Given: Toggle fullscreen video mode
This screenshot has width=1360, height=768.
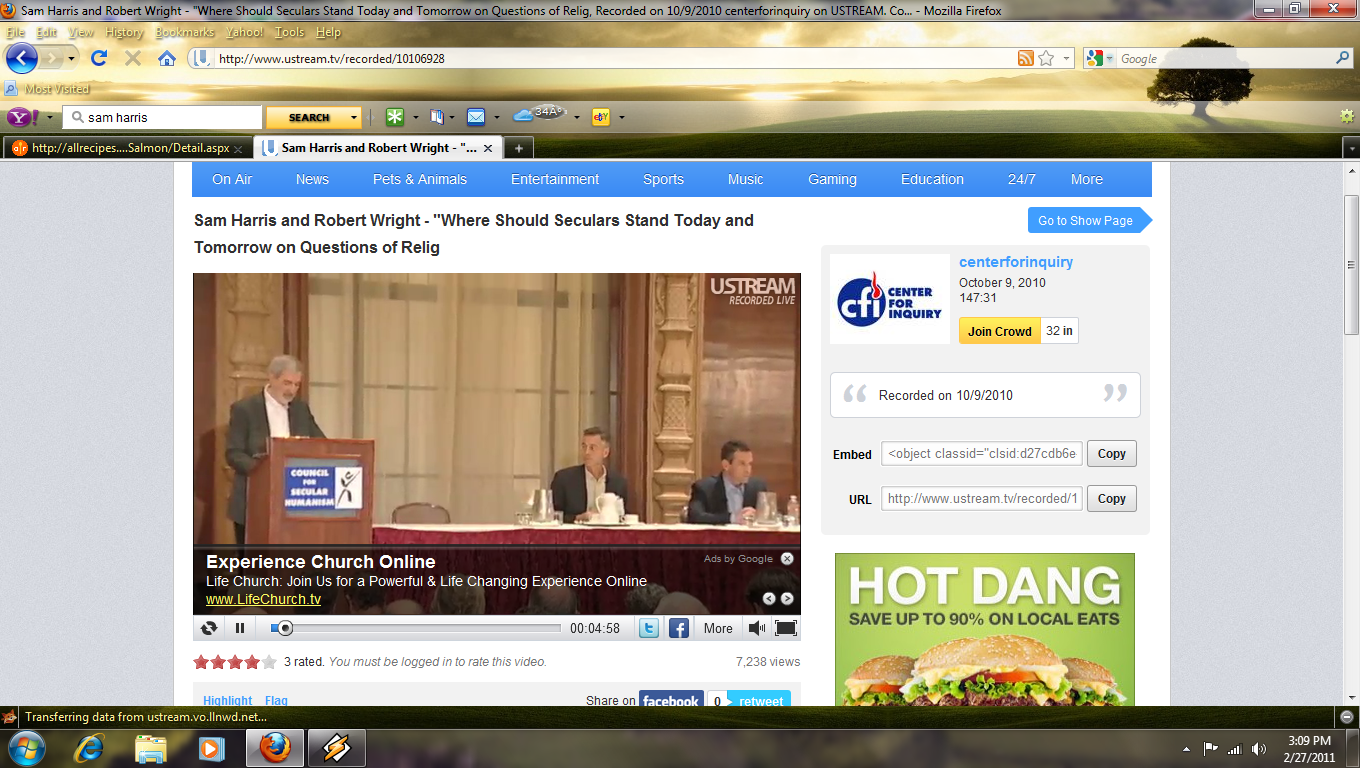Looking at the screenshot, I should coord(786,628).
